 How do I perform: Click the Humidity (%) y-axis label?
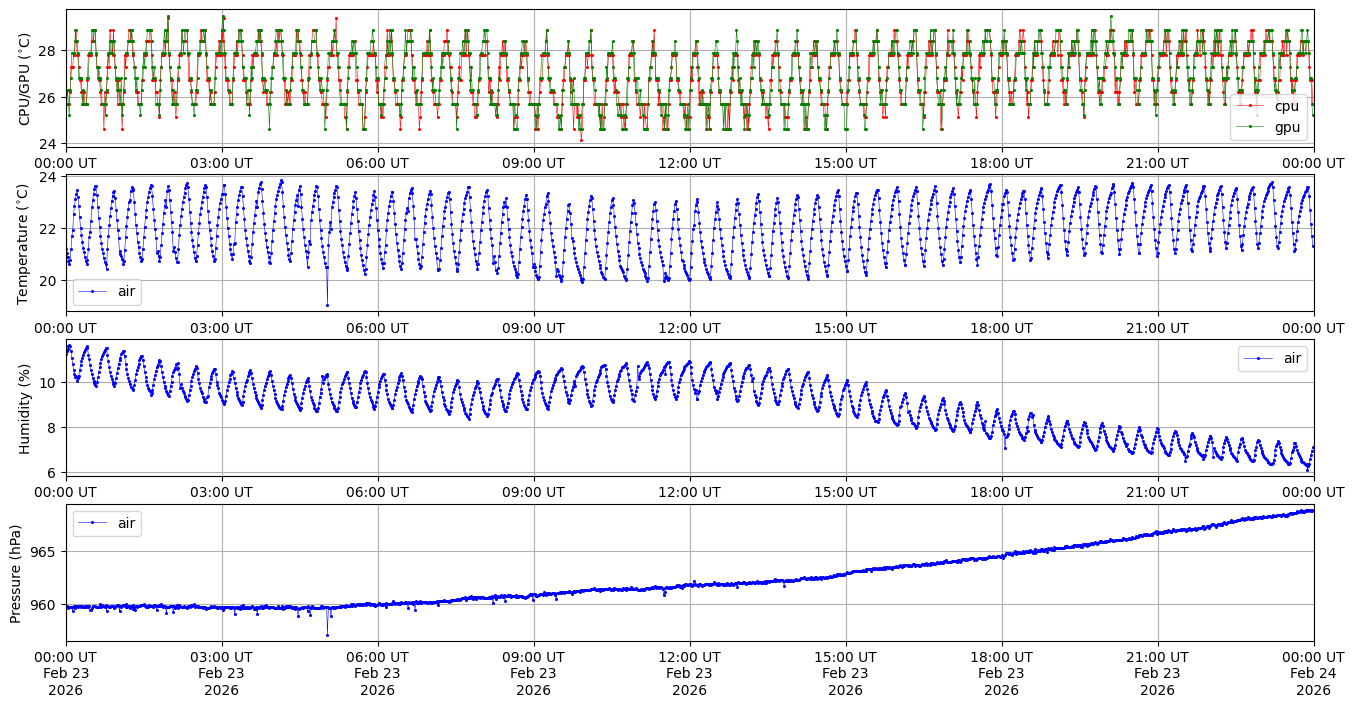pos(24,408)
